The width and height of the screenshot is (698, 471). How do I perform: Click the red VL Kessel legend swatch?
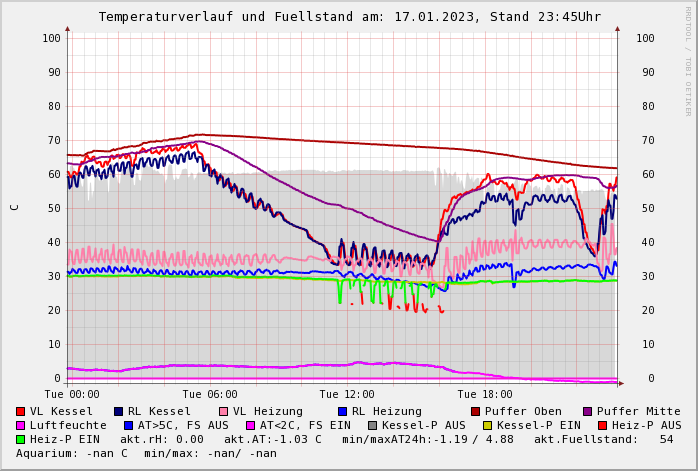click(x=20, y=411)
